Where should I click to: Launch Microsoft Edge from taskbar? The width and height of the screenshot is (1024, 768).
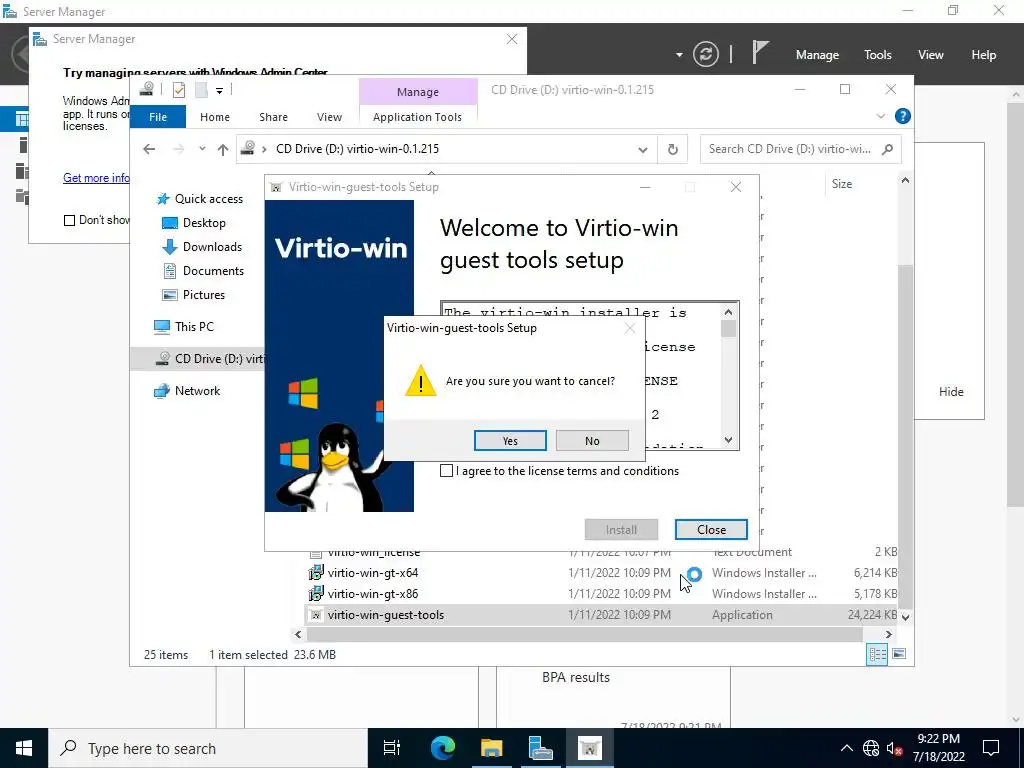coord(443,748)
